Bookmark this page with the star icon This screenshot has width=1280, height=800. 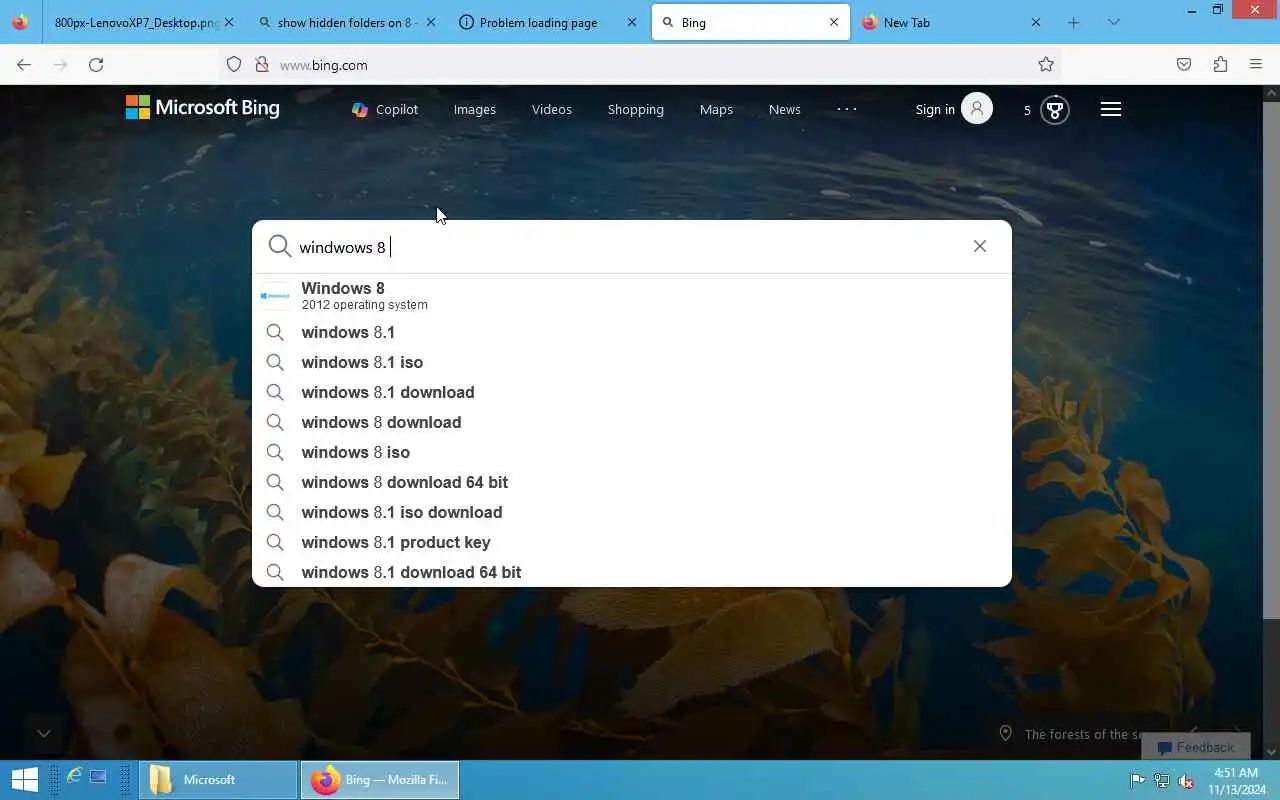pyautogui.click(x=1046, y=65)
